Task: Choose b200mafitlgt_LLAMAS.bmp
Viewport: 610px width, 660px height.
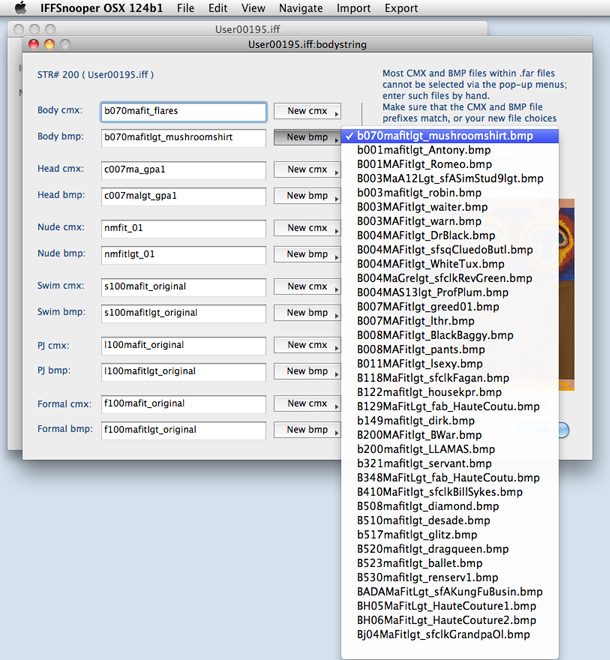Action: point(450,450)
